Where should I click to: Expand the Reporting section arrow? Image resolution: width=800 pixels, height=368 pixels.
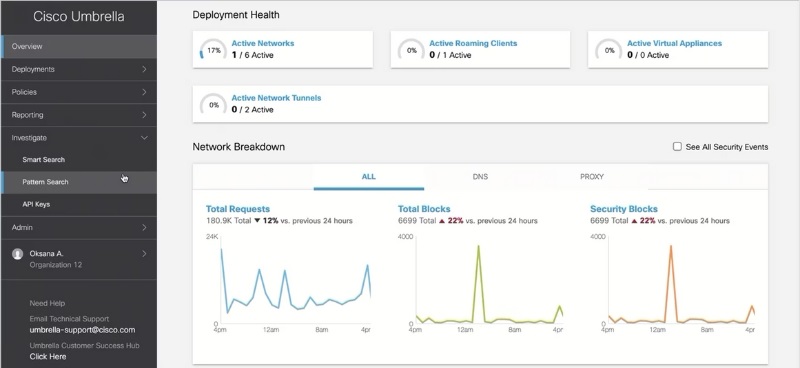144,115
